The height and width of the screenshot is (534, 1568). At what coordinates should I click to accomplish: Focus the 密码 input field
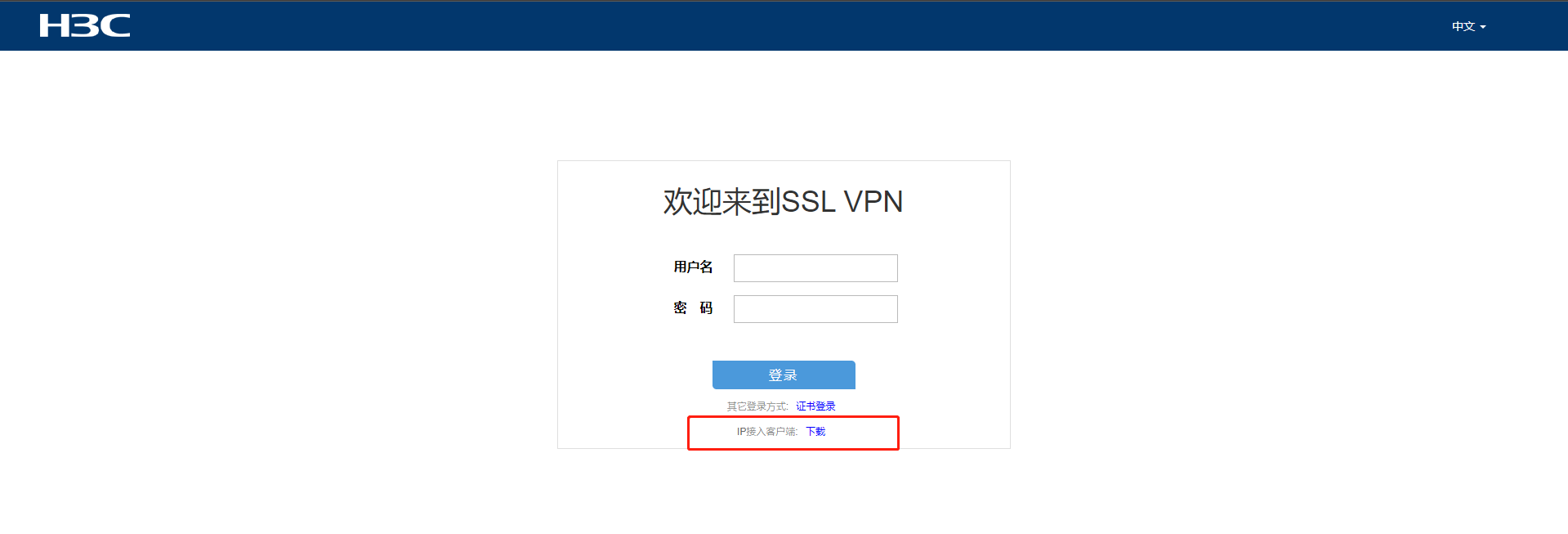click(815, 309)
